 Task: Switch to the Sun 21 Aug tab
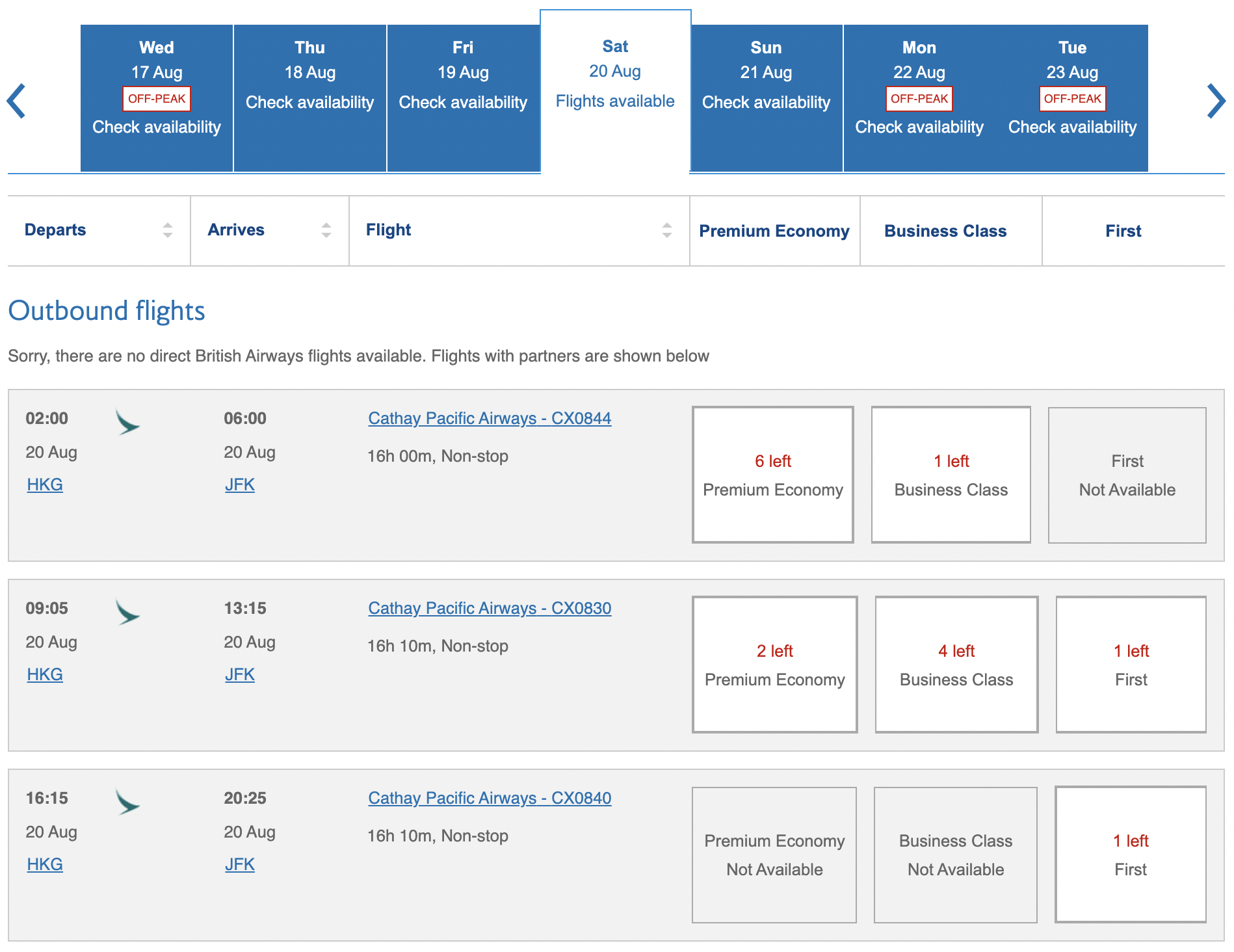click(766, 98)
